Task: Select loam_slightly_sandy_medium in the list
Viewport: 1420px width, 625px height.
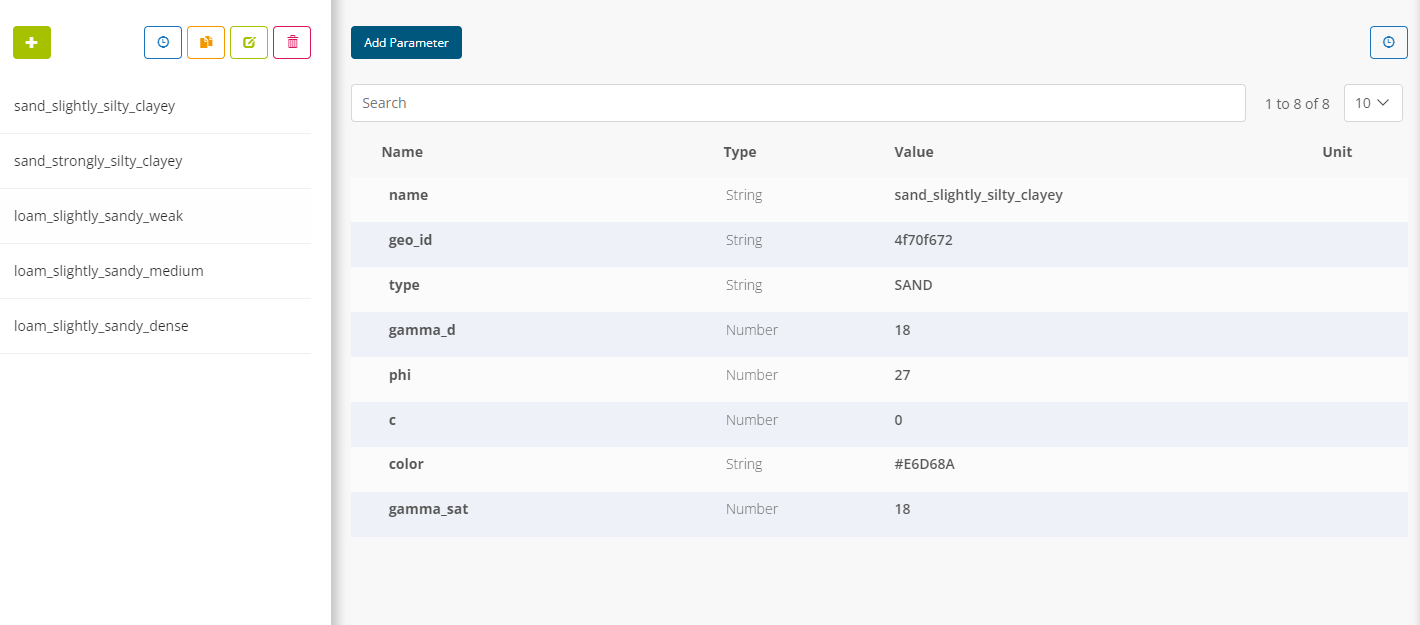Action: click(x=108, y=271)
